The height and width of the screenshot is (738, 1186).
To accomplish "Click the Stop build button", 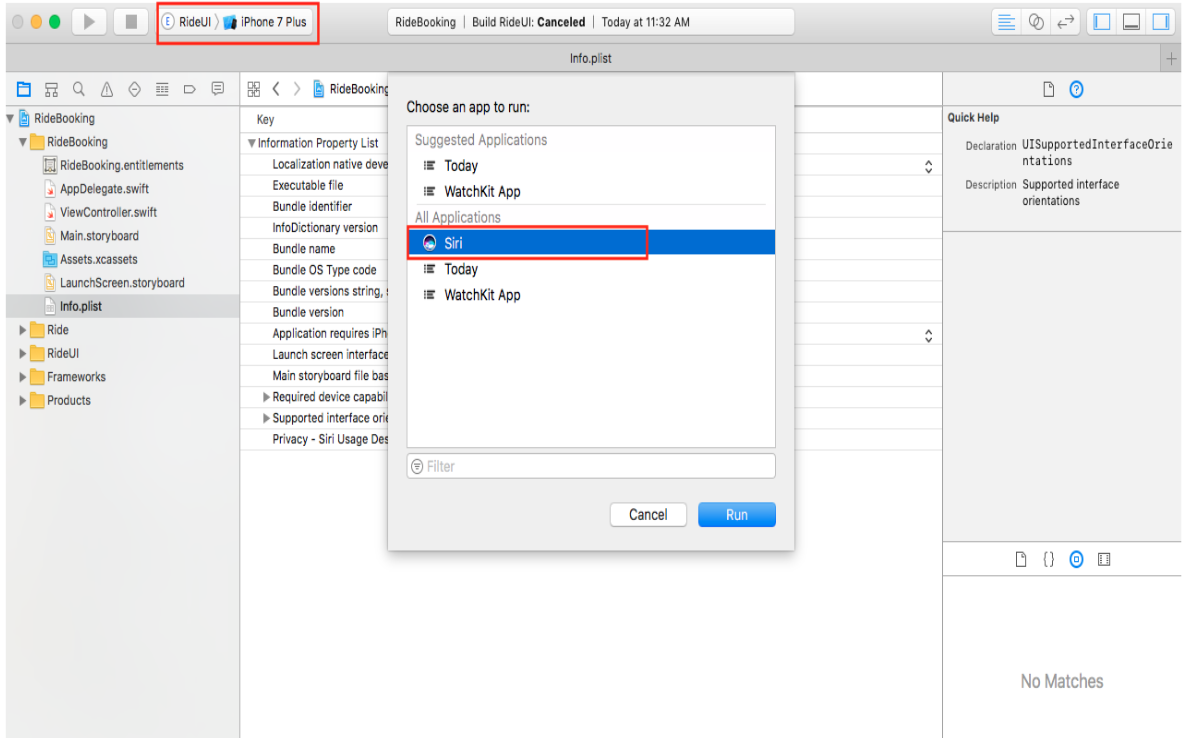I will tap(130, 22).
